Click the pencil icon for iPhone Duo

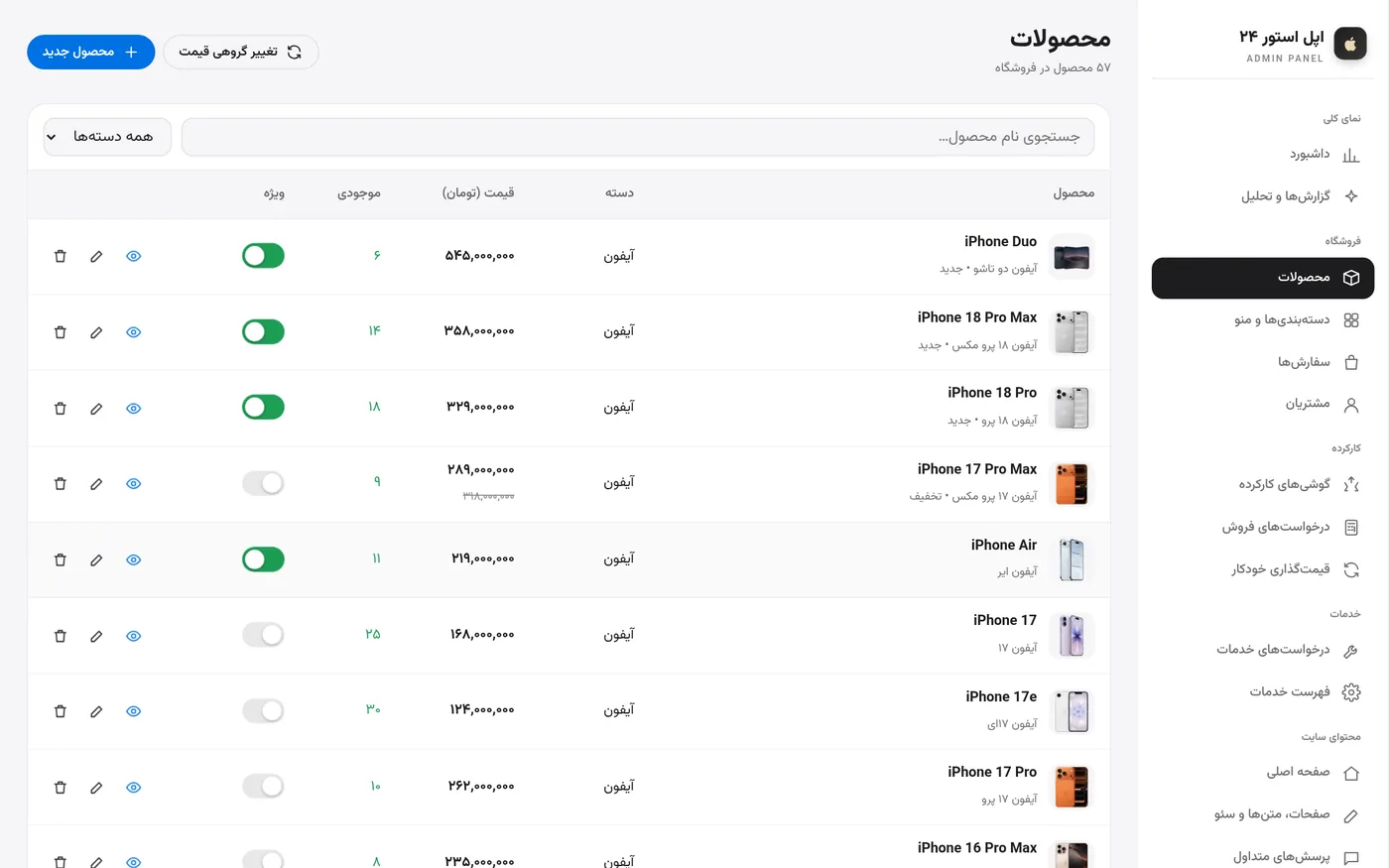(x=96, y=256)
